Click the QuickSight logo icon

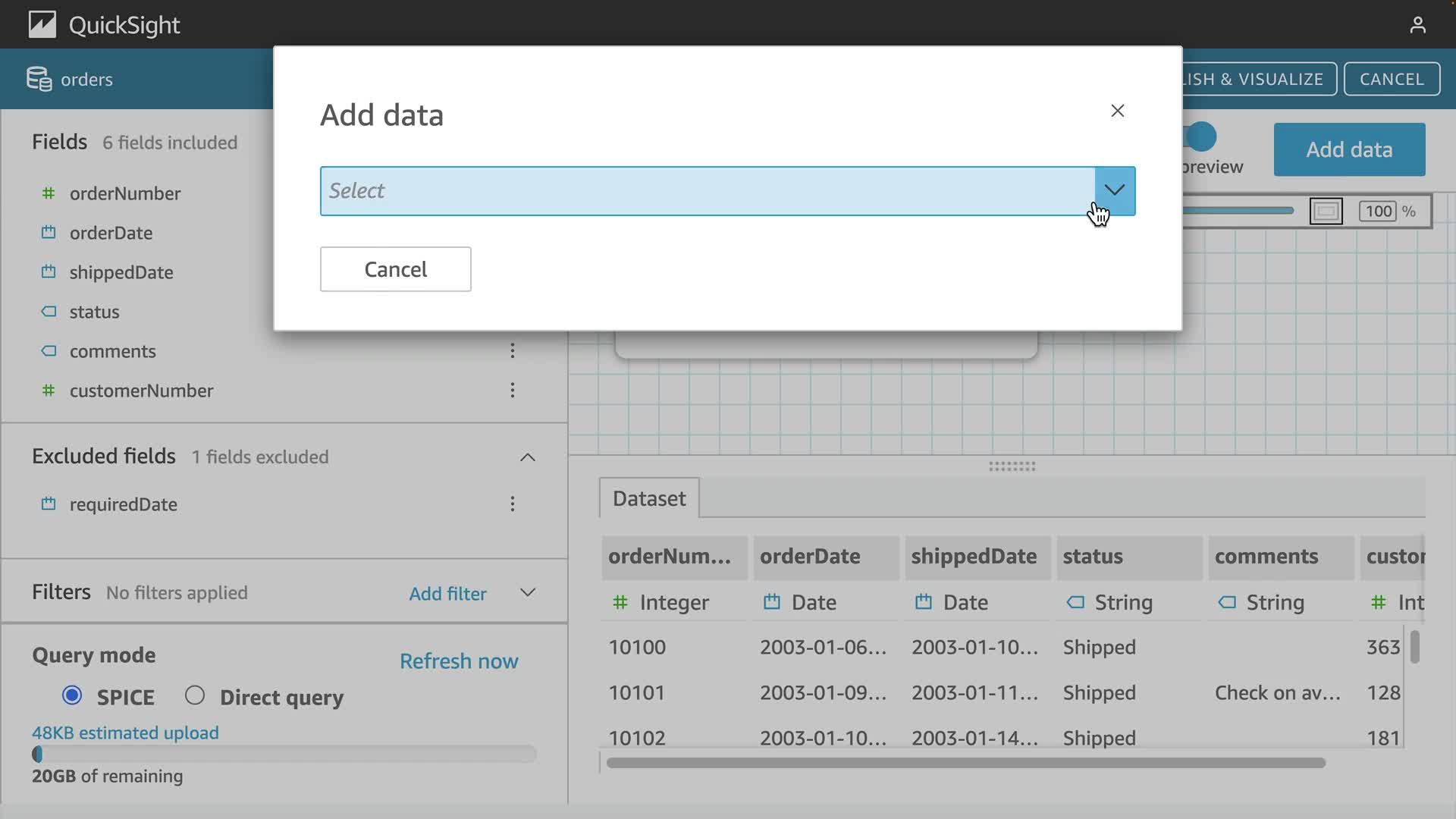[x=42, y=25]
